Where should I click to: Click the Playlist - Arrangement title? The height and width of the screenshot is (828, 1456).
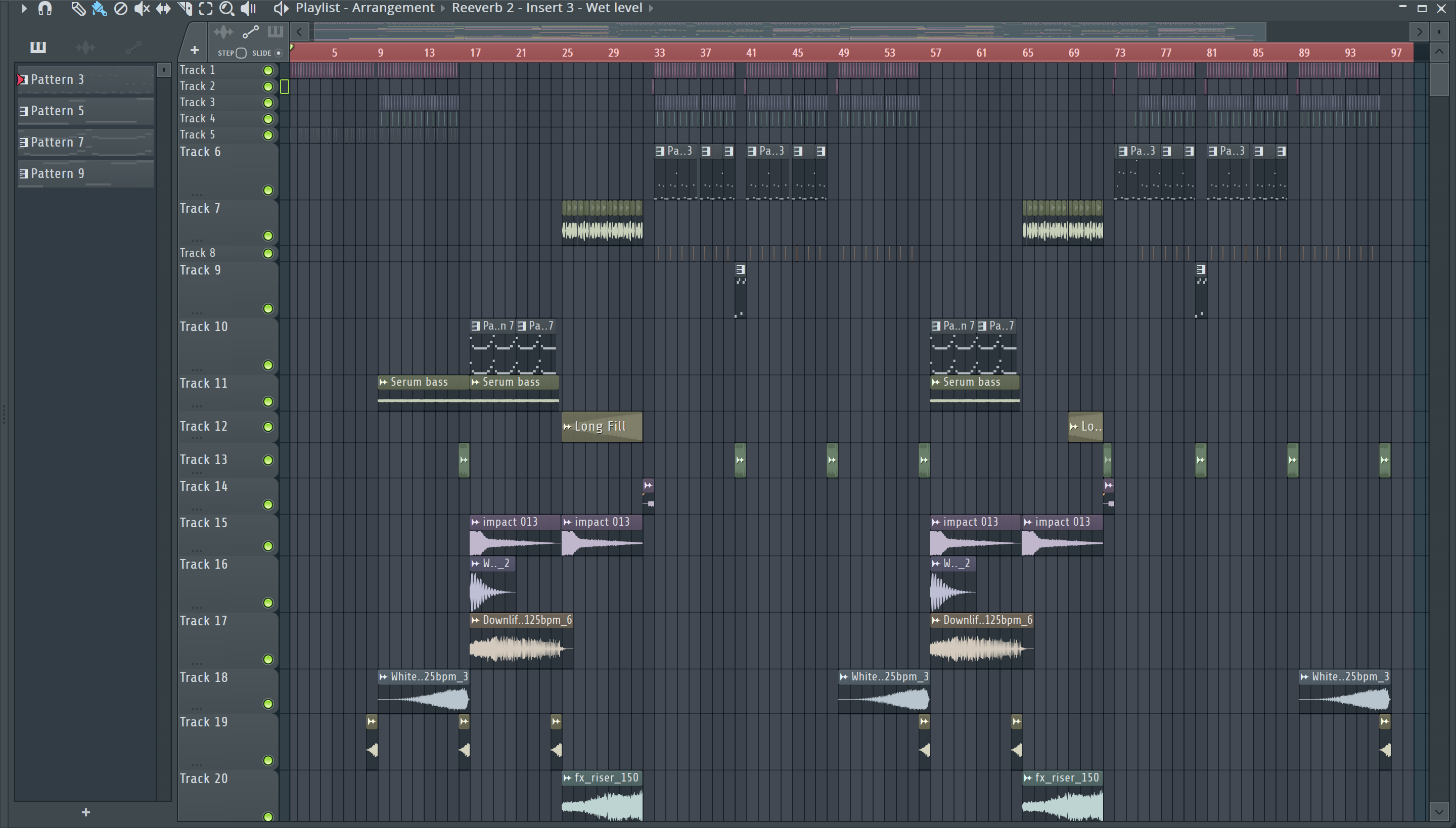click(365, 8)
